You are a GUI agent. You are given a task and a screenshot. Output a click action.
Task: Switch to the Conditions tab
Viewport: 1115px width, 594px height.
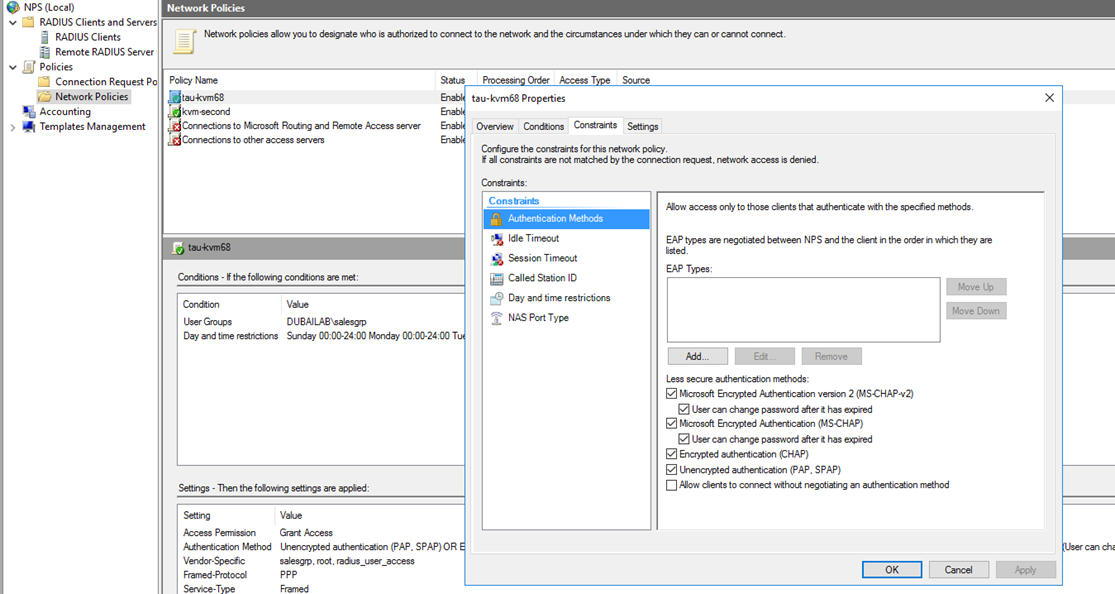(543, 127)
